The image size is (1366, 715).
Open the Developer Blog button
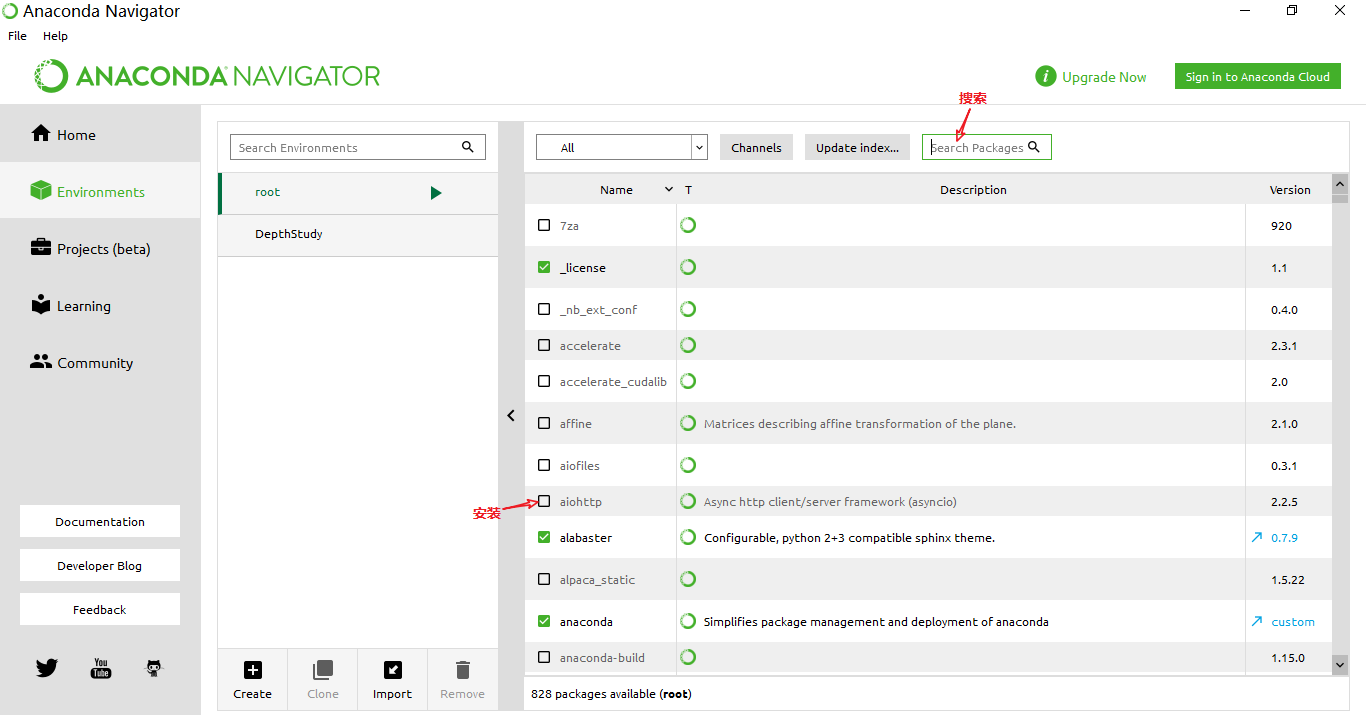click(x=100, y=565)
